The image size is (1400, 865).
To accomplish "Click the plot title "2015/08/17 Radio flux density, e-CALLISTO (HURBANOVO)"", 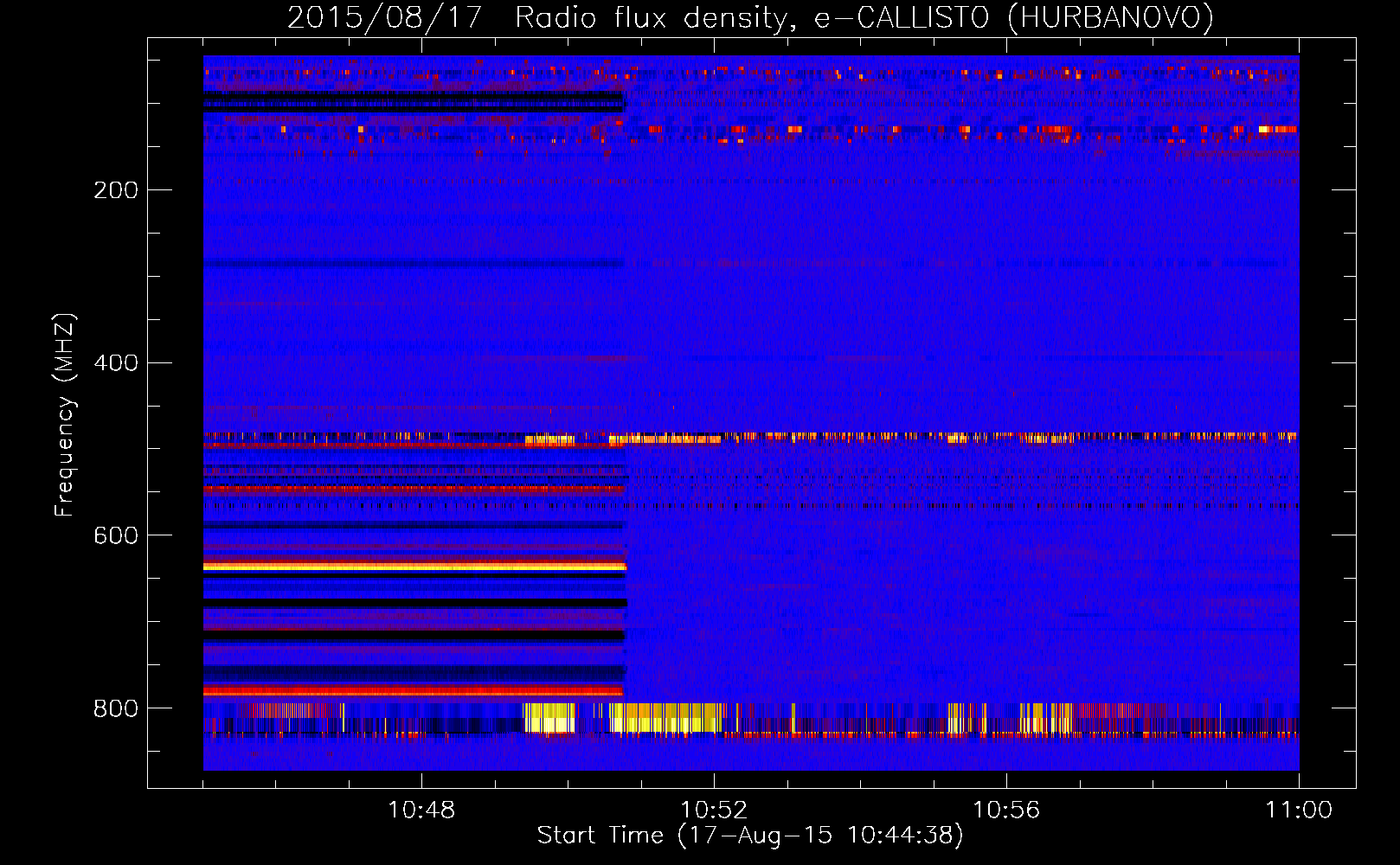I will point(750,17).
